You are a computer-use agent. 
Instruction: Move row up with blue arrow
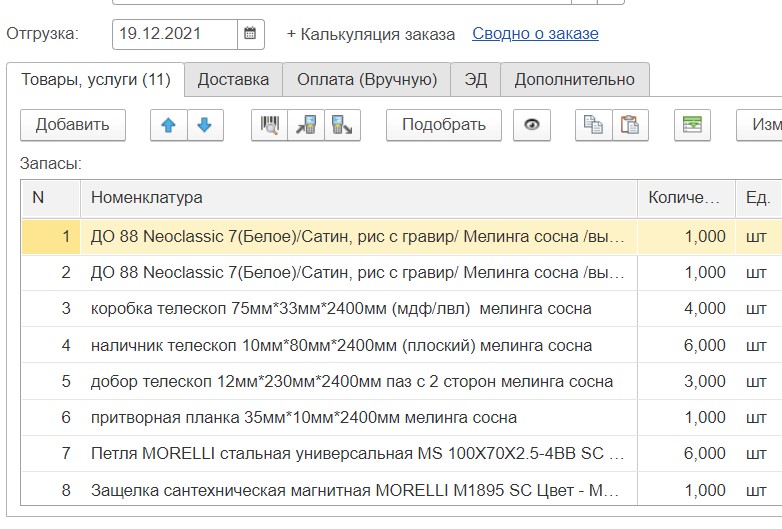pos(168,125)
